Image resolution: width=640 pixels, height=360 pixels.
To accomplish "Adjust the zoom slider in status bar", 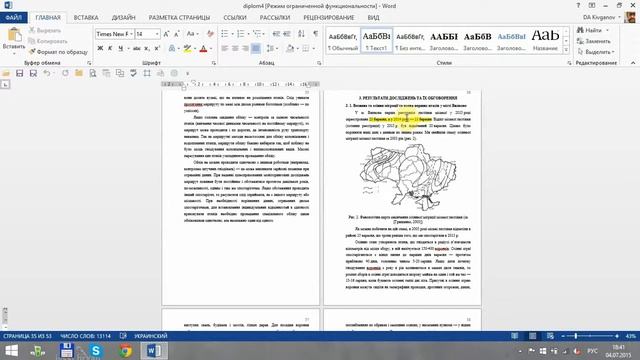I will point(576,336).
